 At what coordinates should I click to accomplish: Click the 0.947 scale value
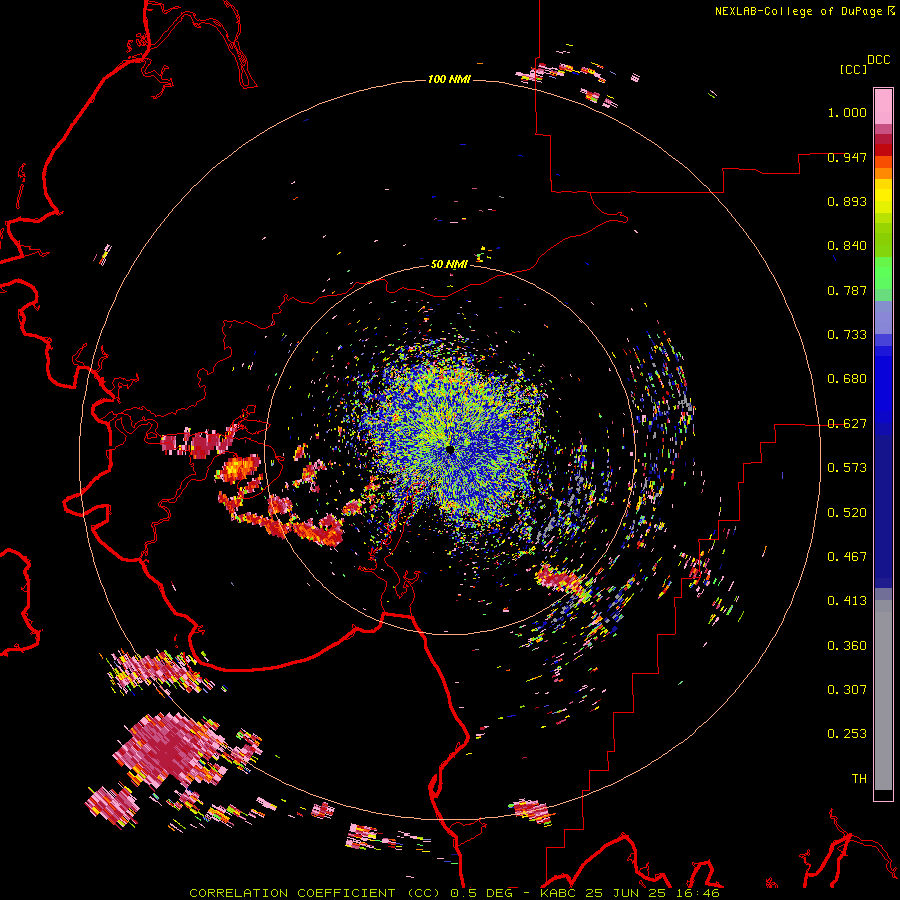click(x=847, y=157)
